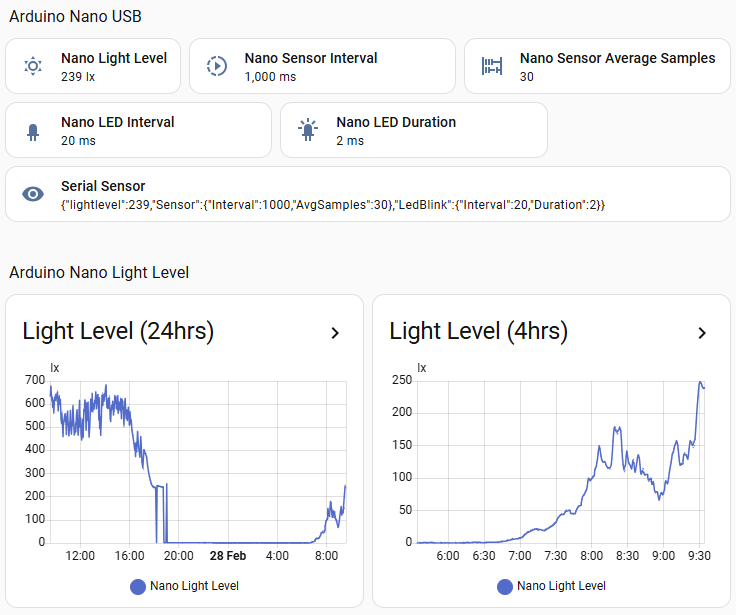Screen dimensions: 736x615
Task: Click the 1,000 ms interval value
Action: (x=270, y=77)
